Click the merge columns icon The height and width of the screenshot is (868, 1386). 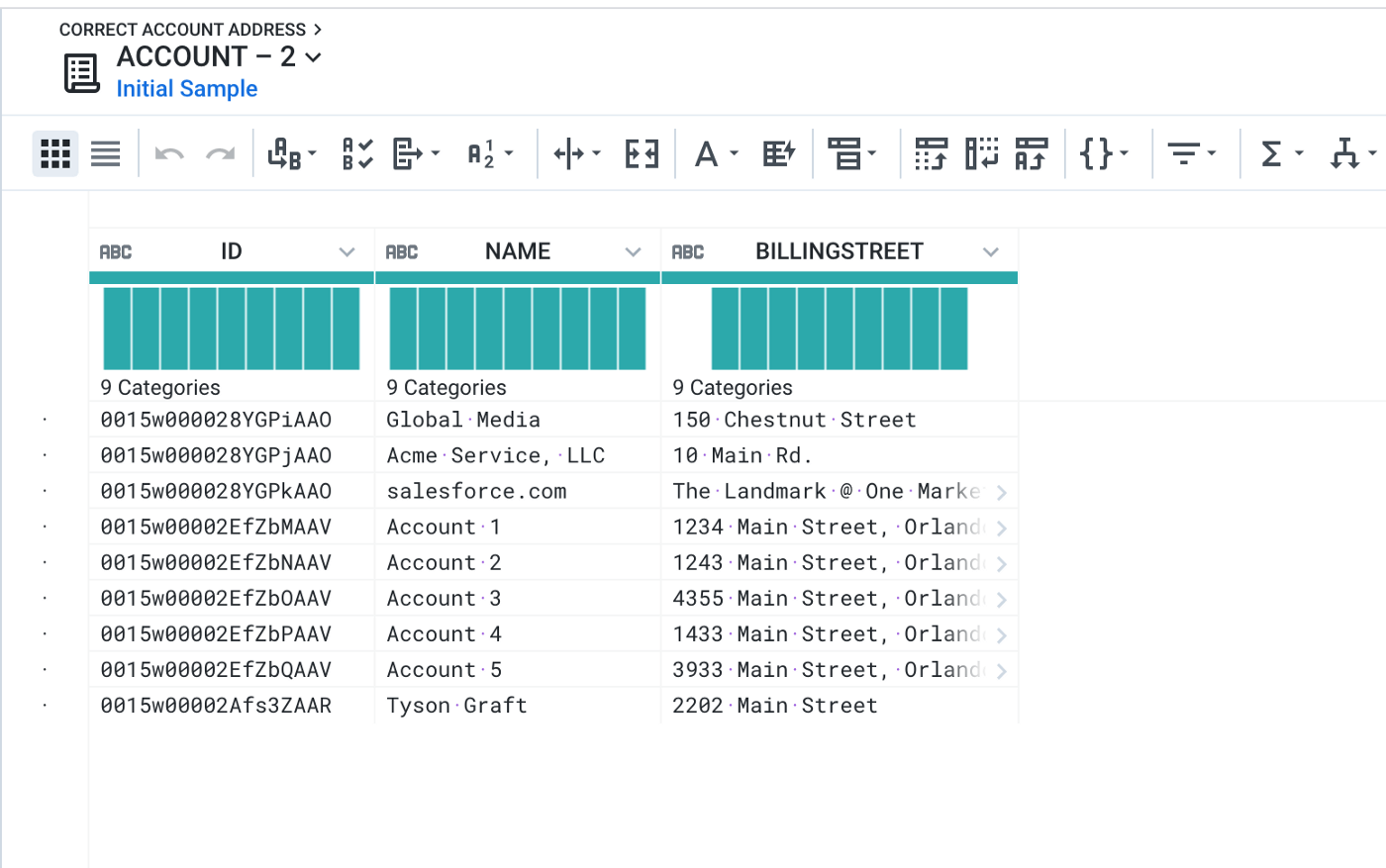(642, 153)
